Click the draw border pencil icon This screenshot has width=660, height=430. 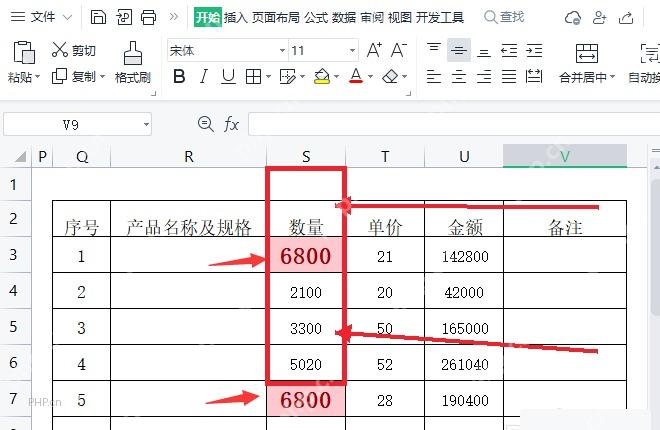(x=288, y=77)
